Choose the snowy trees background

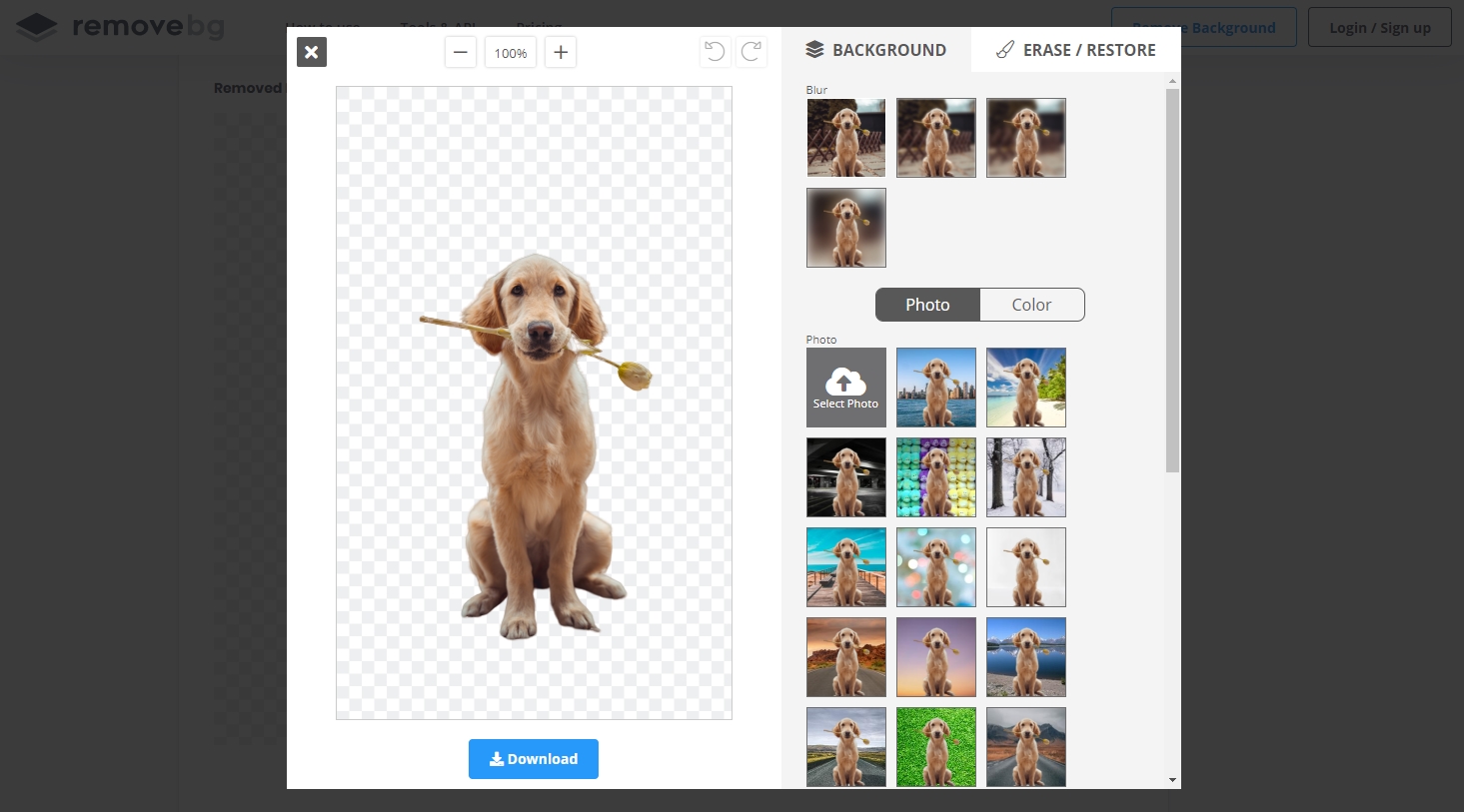(1026, 477)
